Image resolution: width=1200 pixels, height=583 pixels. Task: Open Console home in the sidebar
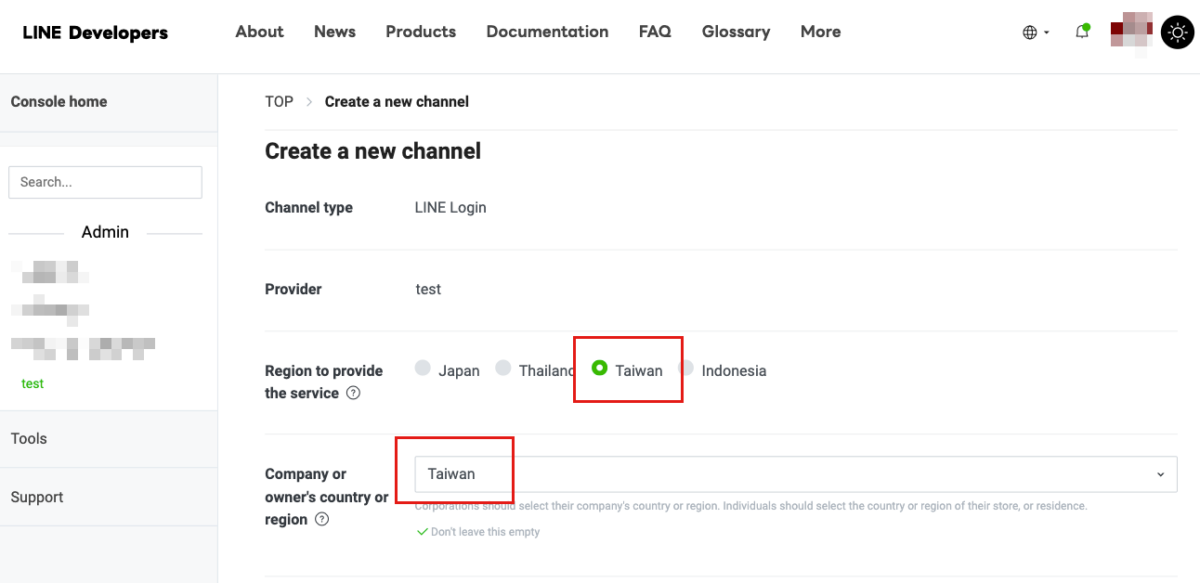pyautogui.click(x=59, y=101)
